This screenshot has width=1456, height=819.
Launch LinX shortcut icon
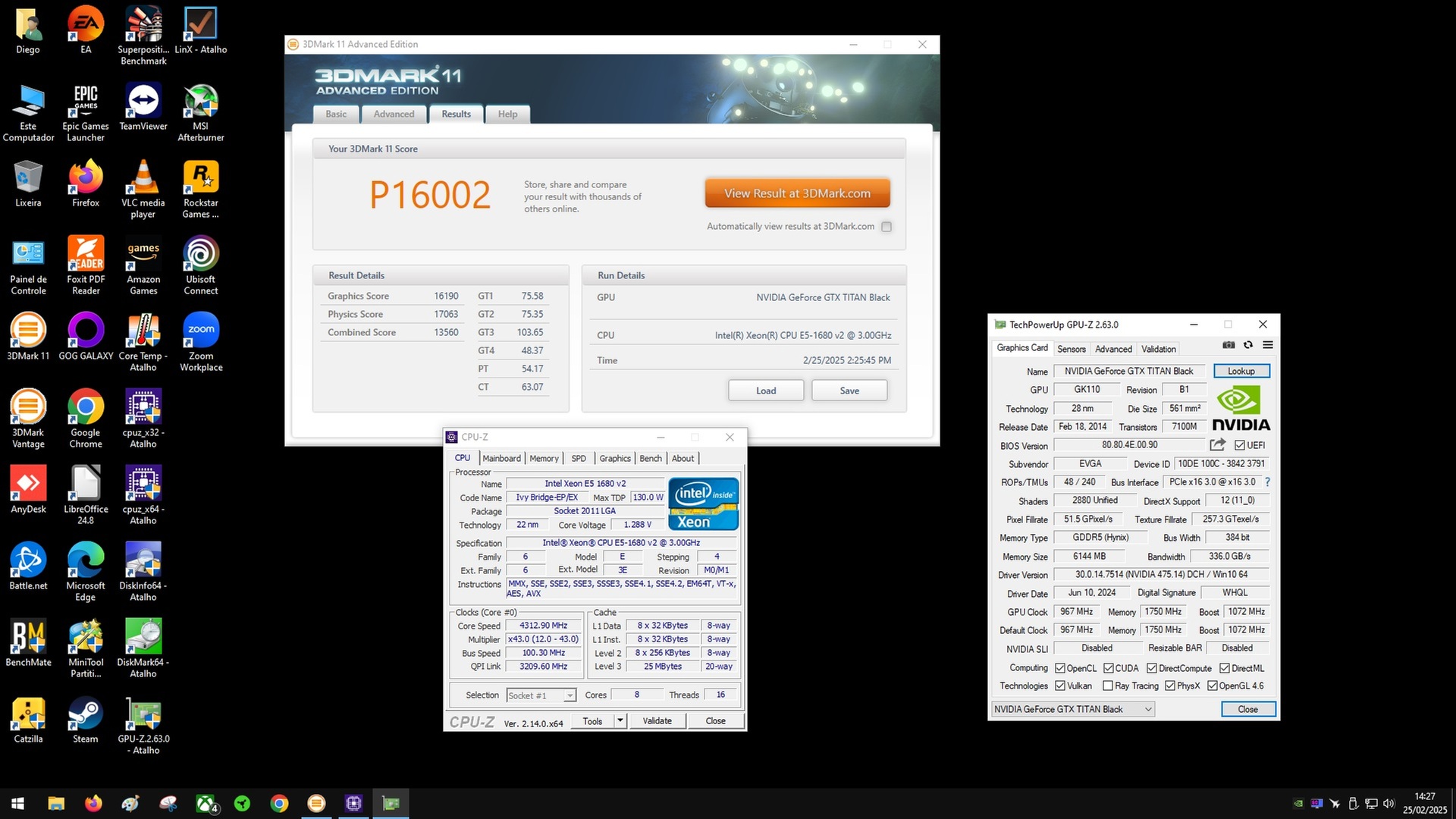pyautogui.click(x=201, y=30)
